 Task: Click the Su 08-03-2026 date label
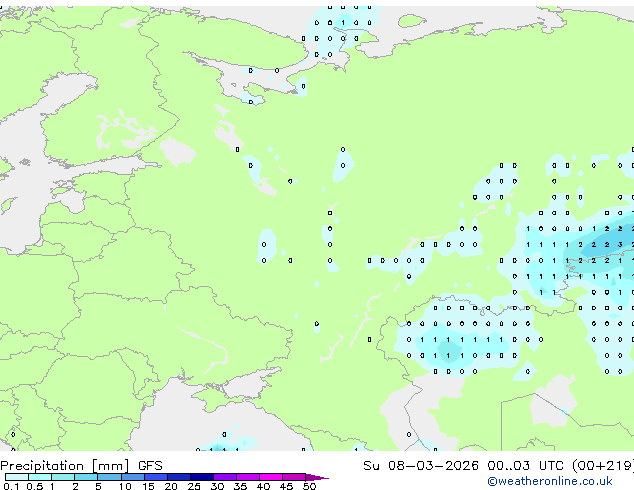(421, 466)
